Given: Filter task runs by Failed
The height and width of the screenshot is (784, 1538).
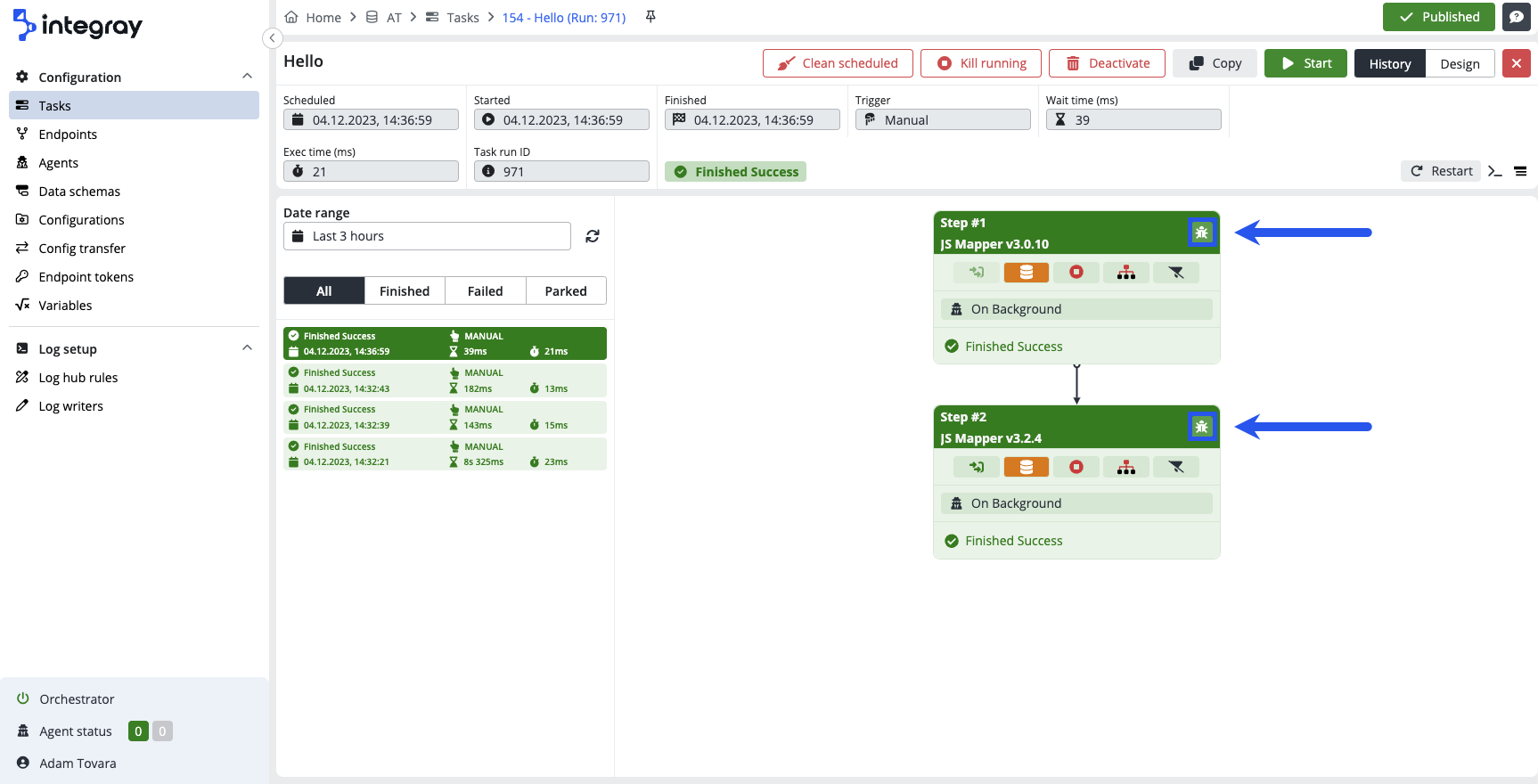Looking at the screenshot, I should (x=485, y=290).
